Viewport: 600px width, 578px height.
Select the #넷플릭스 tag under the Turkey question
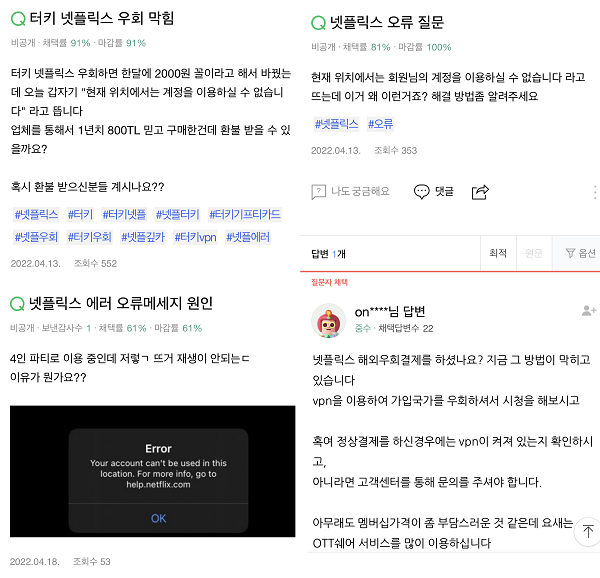pyautogui.click(x=36, y=214)
